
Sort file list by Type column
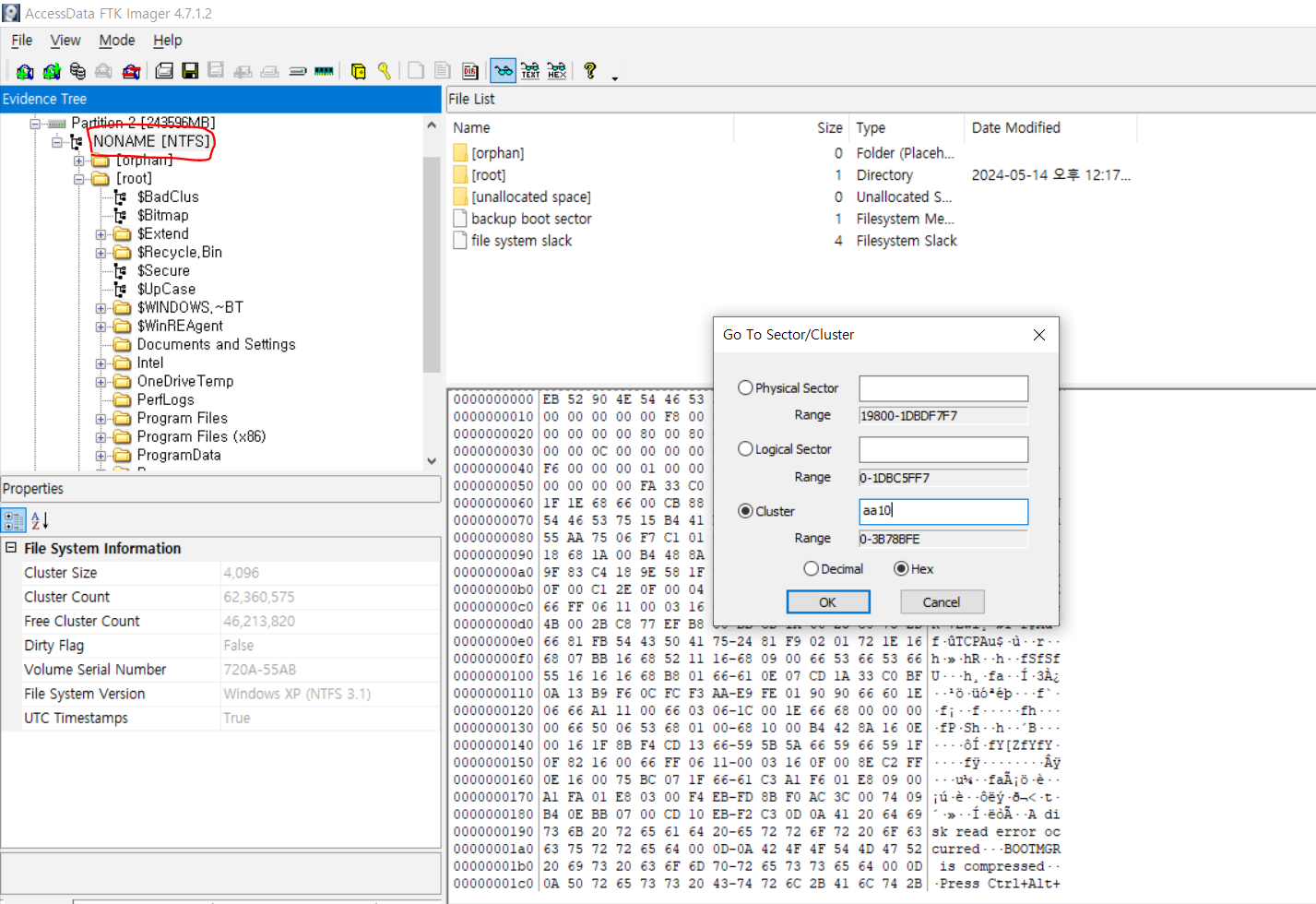tap(907, 128)
